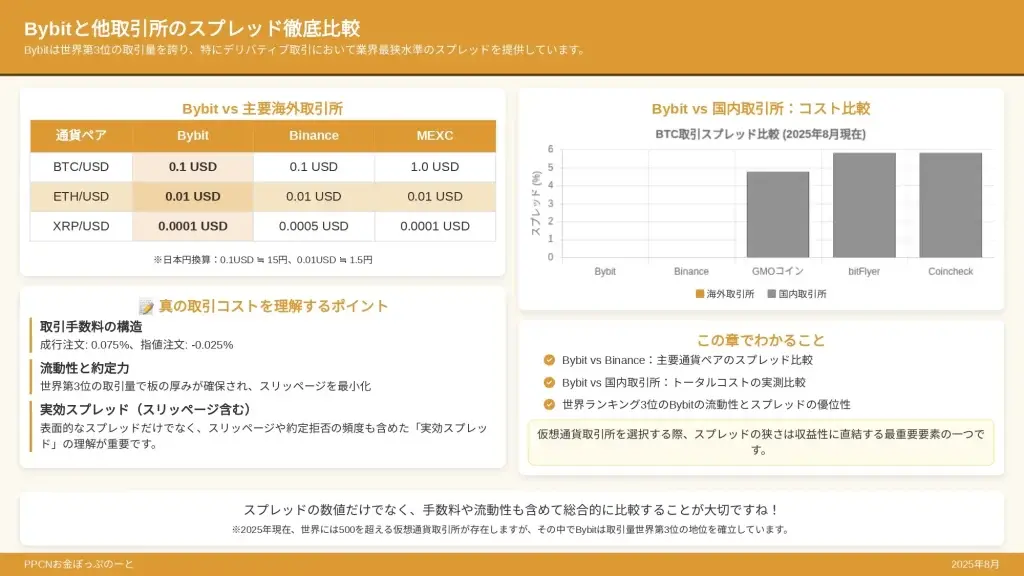
Task: Select the GMOコイン bar in the chart
Action: 777,214
